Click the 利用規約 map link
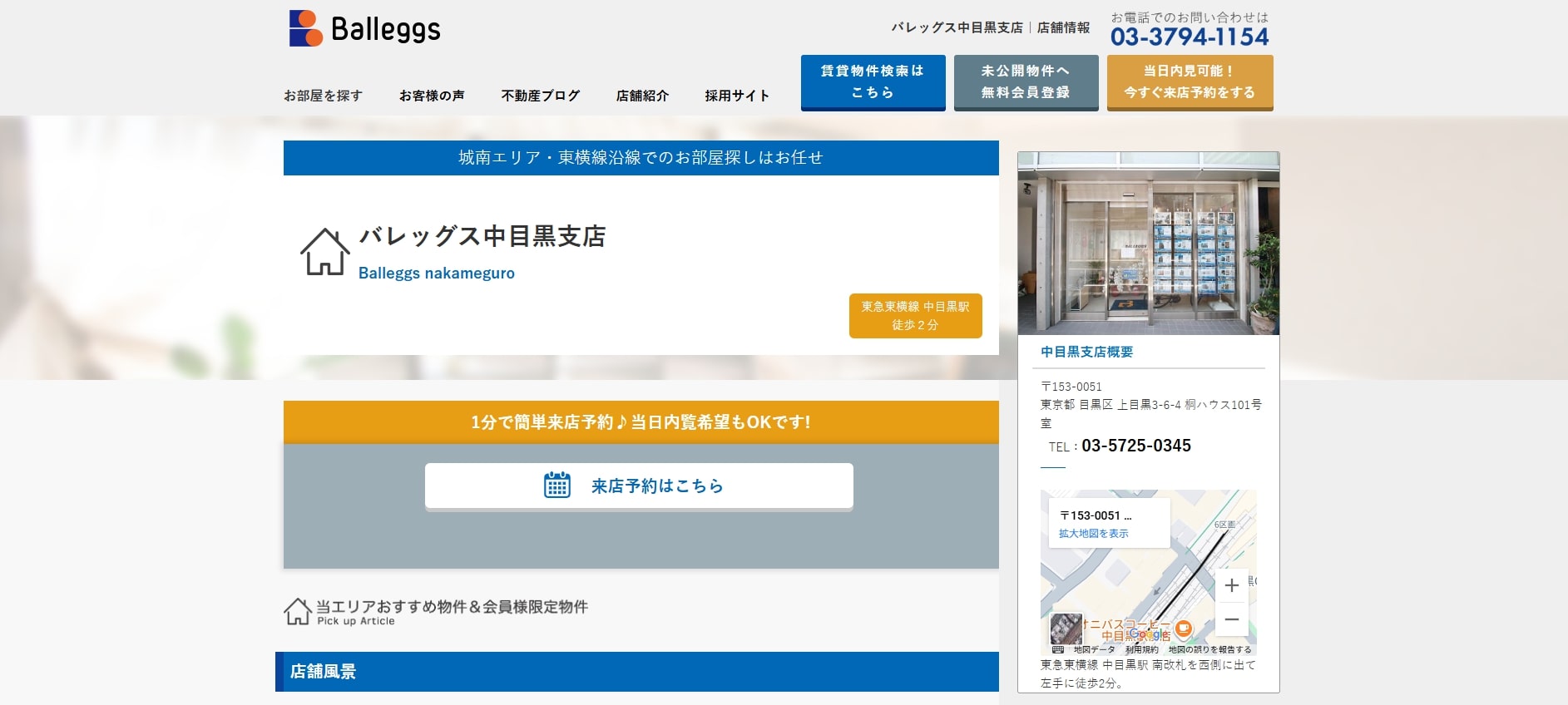1568x705 pixels. point(1142,650)
